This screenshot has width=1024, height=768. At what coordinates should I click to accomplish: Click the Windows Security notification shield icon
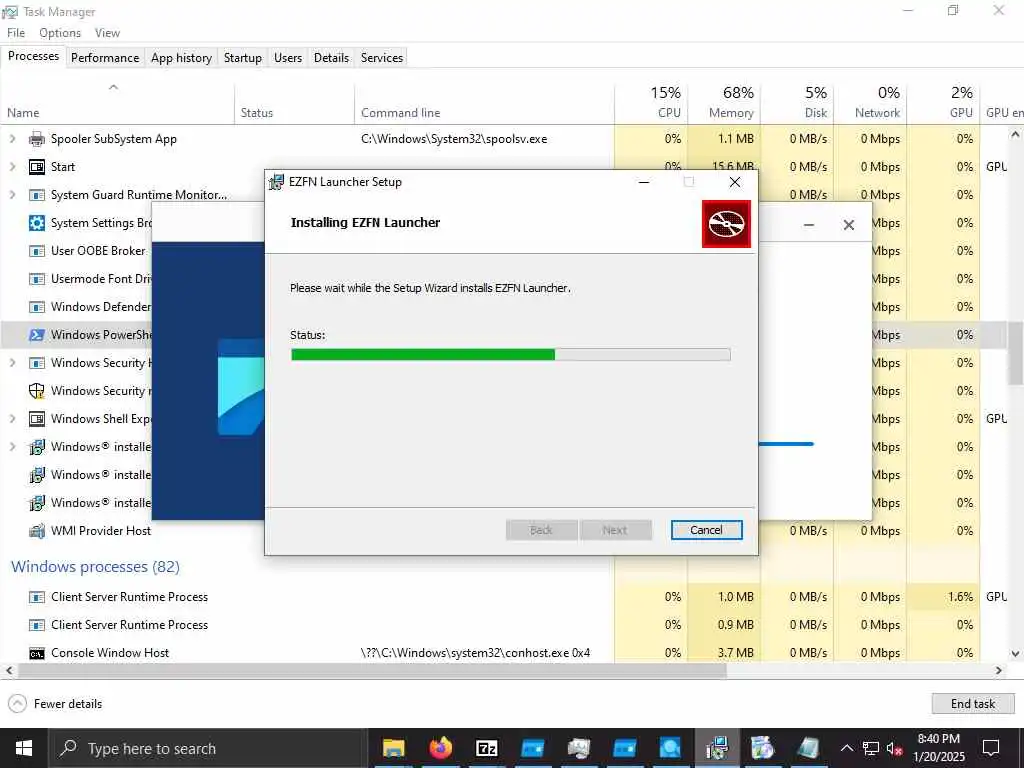click(x=37, y=391)
